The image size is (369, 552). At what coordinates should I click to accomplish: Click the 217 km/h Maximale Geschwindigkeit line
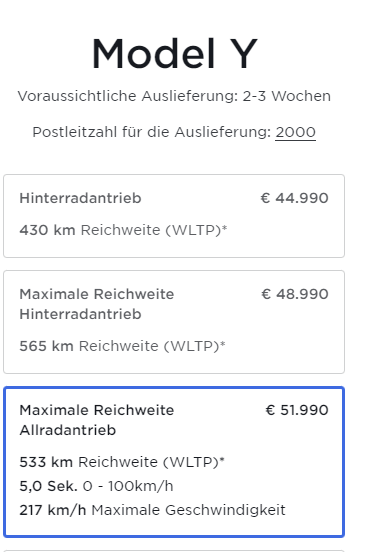152,510
